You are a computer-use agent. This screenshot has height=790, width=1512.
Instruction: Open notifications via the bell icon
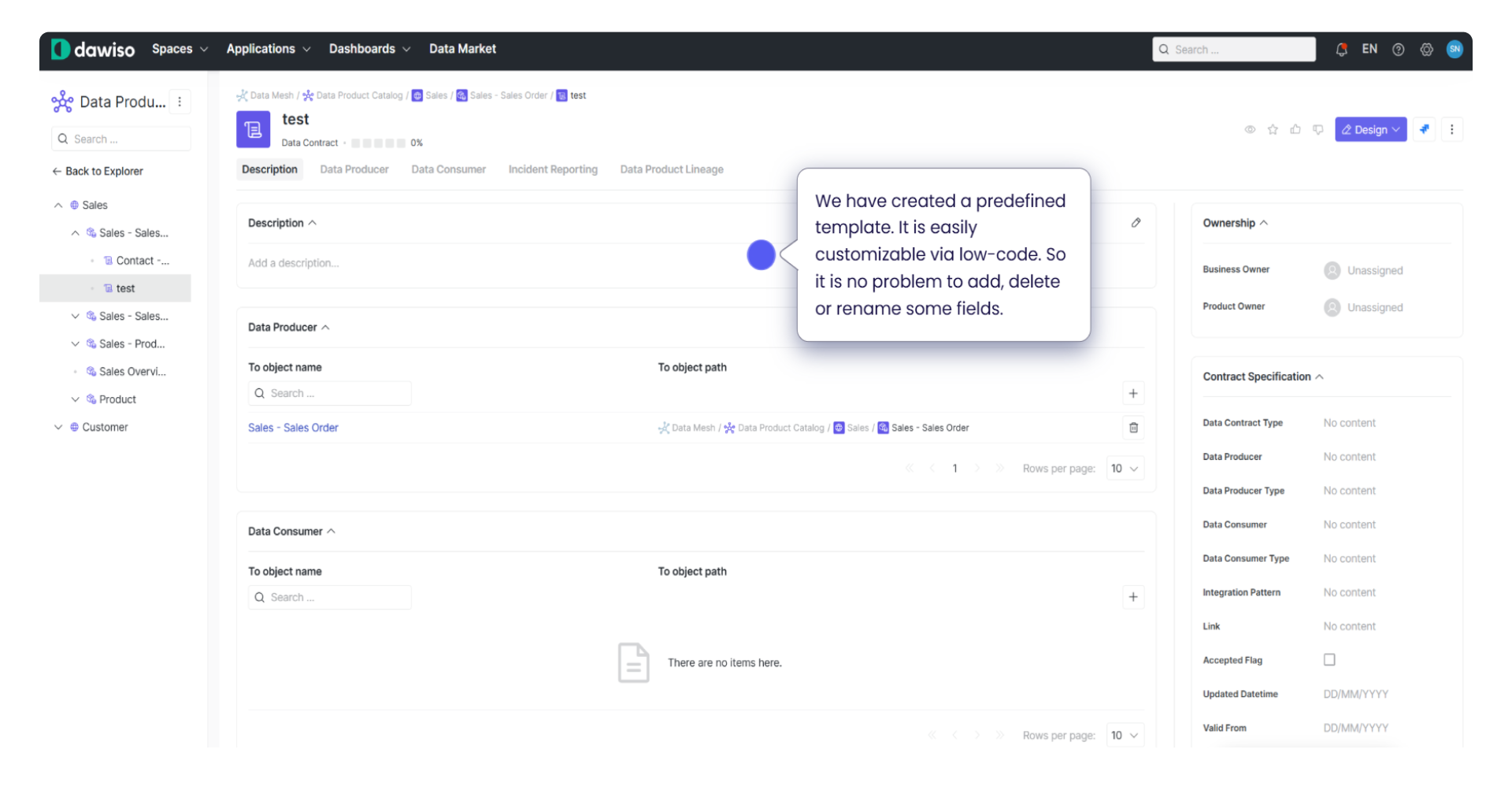(1340, 49)
